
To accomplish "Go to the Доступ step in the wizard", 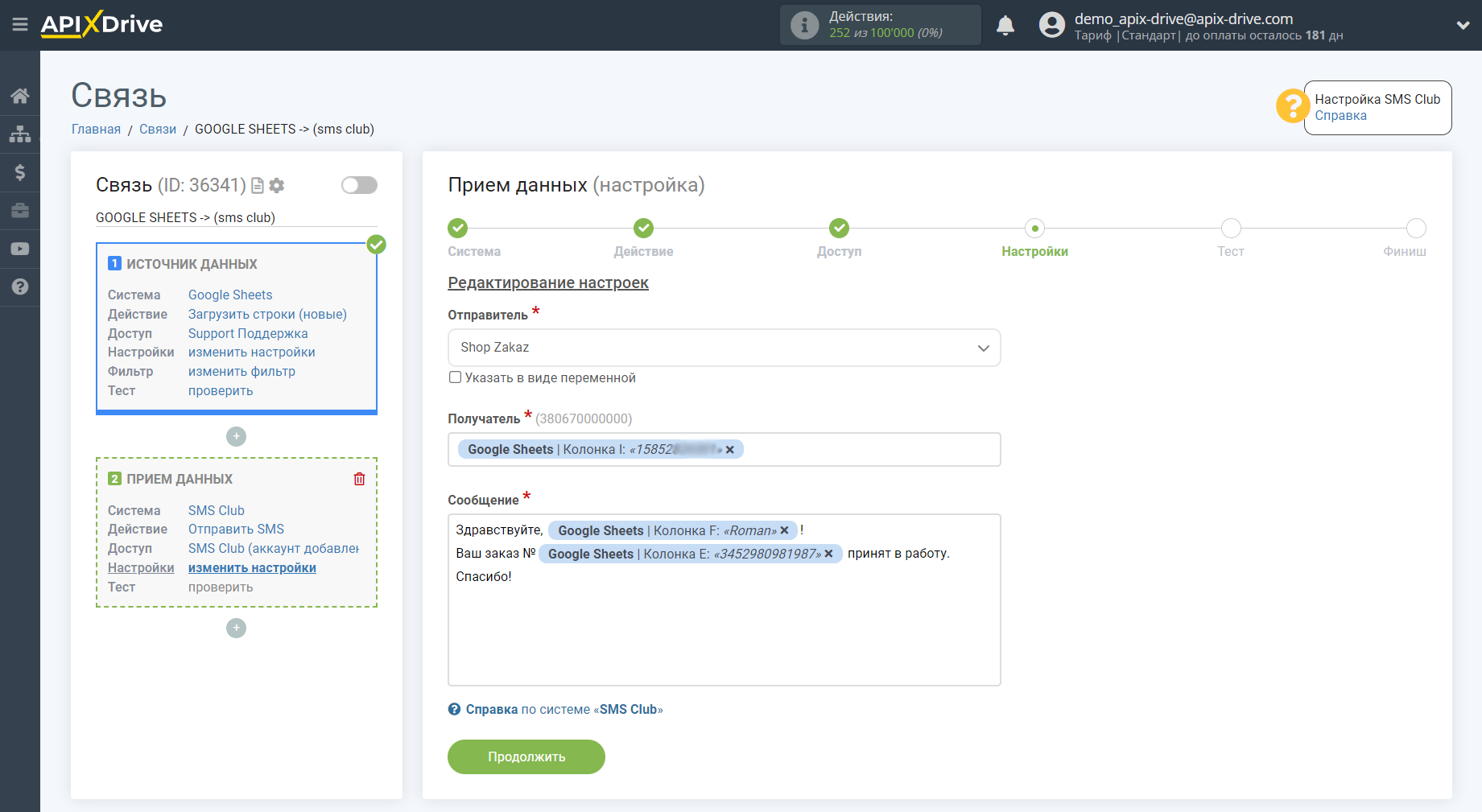I will click(x=839, y=229).
